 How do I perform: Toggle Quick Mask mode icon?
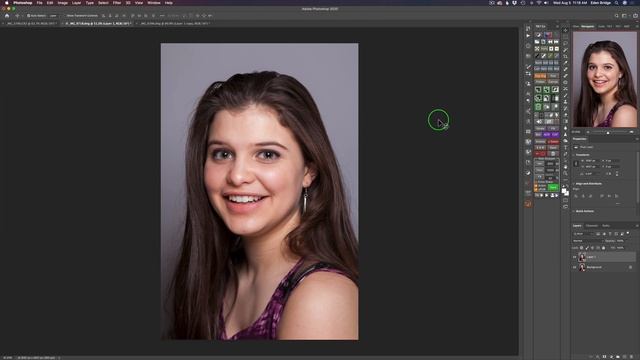coord(565,200)
